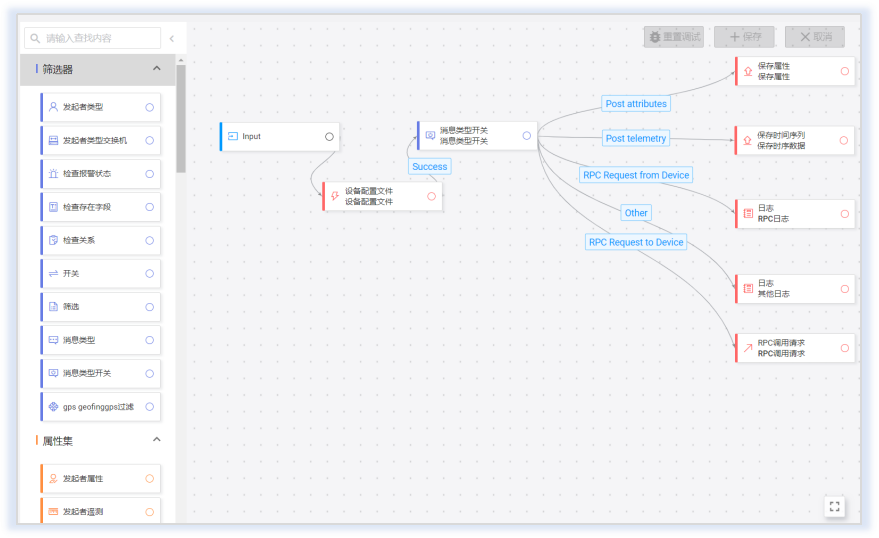
Task: Click output port of 设备配置文件 node
Action: 432,196
